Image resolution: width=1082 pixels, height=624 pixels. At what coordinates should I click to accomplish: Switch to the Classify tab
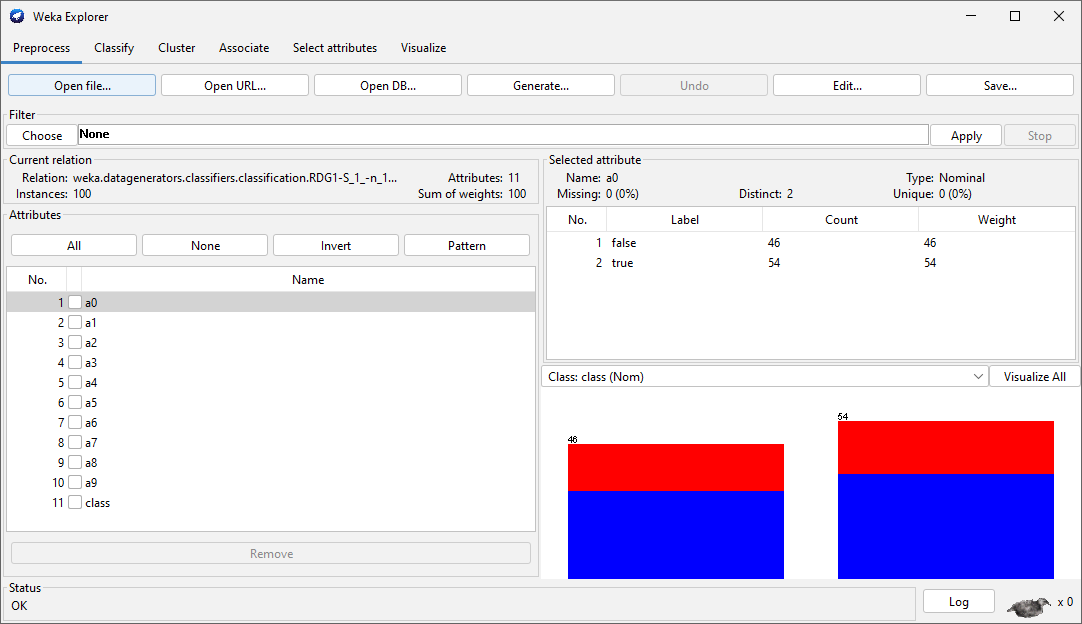(114, 48)
